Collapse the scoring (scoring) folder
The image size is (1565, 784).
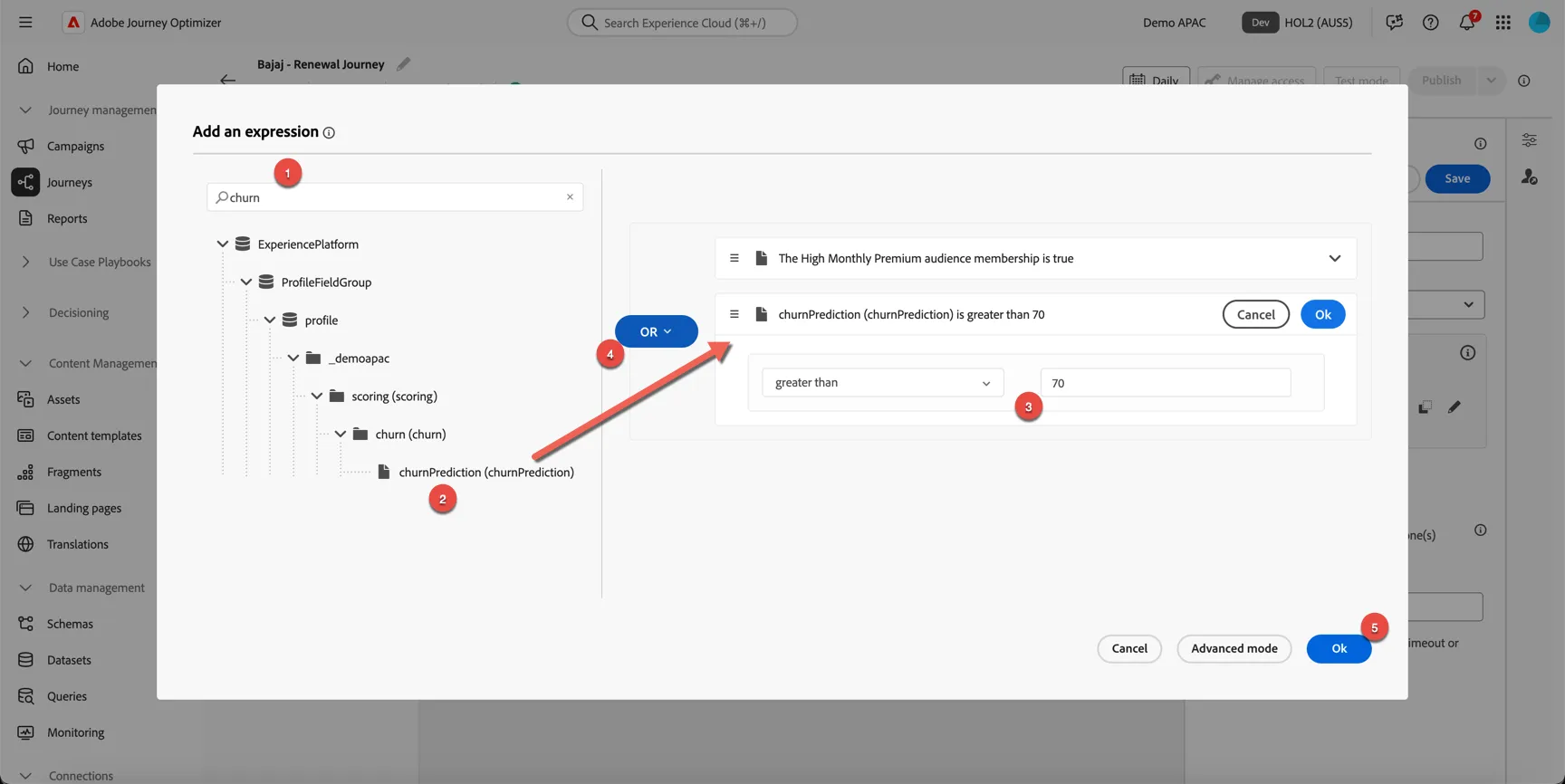tap(316, 397)
